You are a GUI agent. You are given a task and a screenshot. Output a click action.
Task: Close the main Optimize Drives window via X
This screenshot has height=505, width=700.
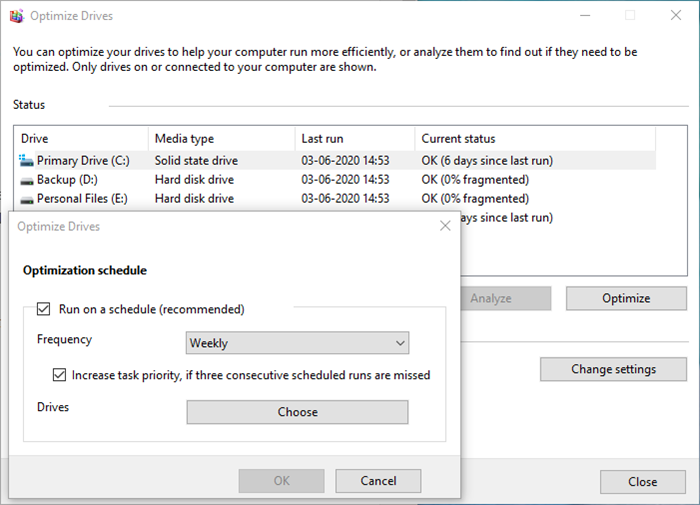[x=676, y=16]
